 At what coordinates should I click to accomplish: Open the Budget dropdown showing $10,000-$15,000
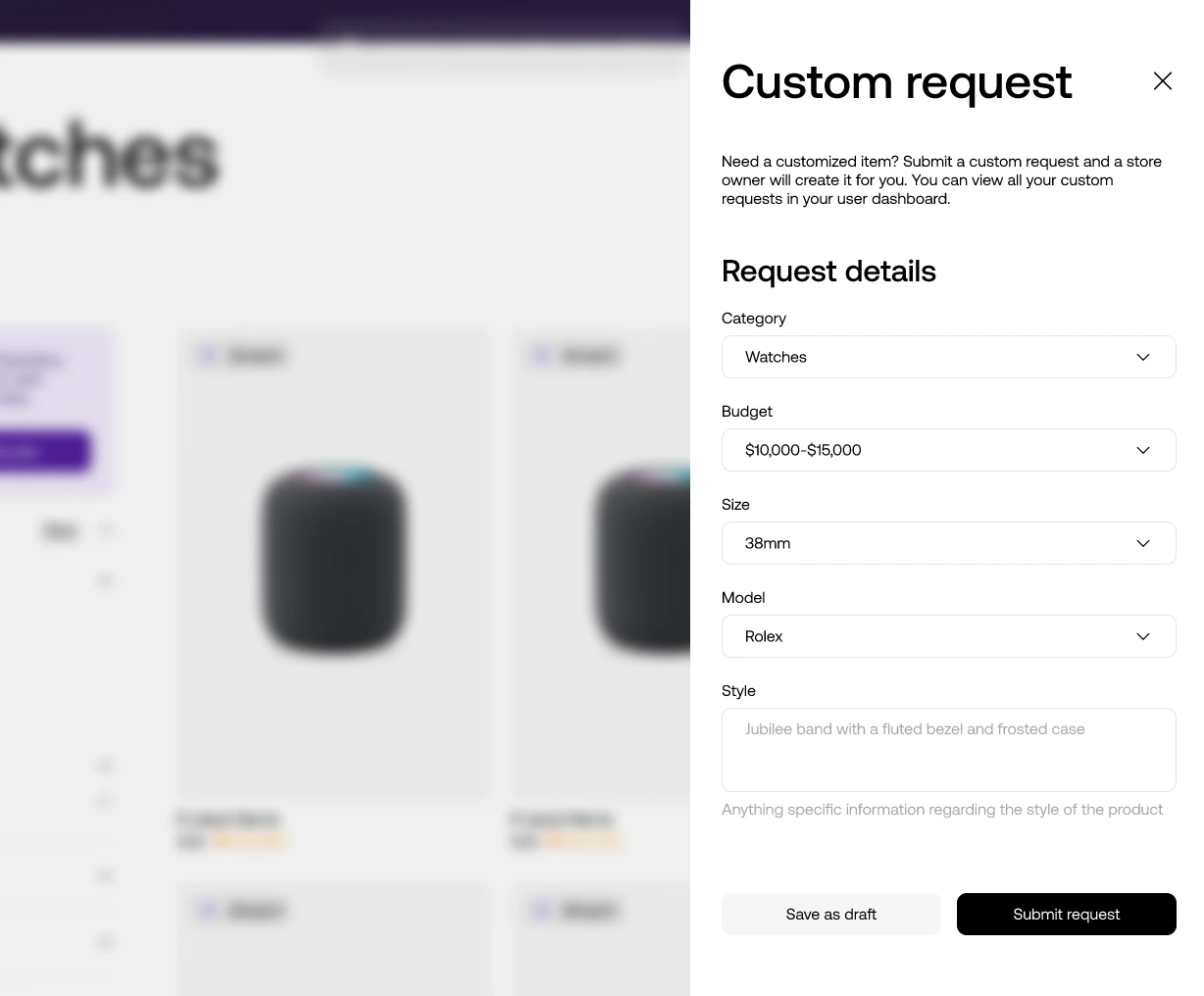click(949, 450)
